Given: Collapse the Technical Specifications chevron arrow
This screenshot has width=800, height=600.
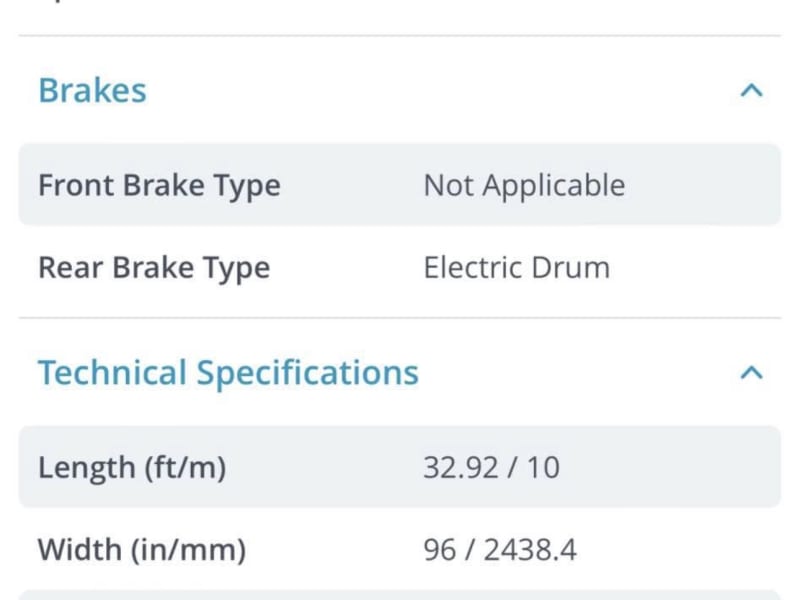Looking at the screenshot, I should [751, 373].
